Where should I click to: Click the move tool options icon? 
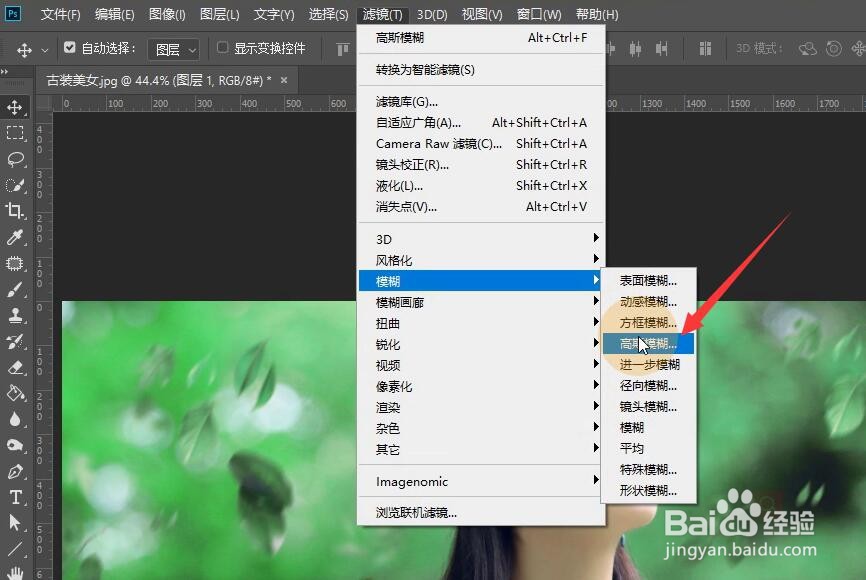tap(24, 50)
